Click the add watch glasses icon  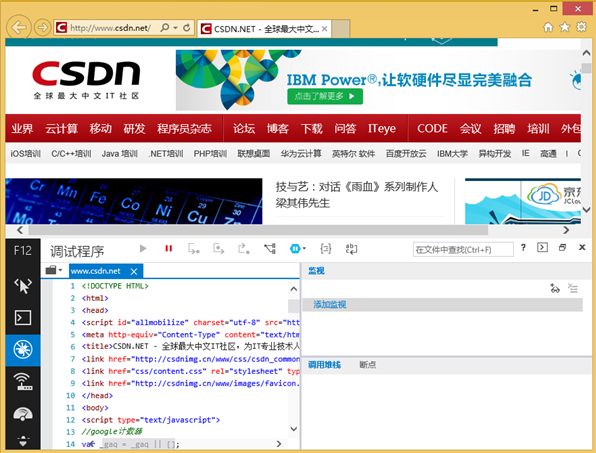[x=555, y=288]
